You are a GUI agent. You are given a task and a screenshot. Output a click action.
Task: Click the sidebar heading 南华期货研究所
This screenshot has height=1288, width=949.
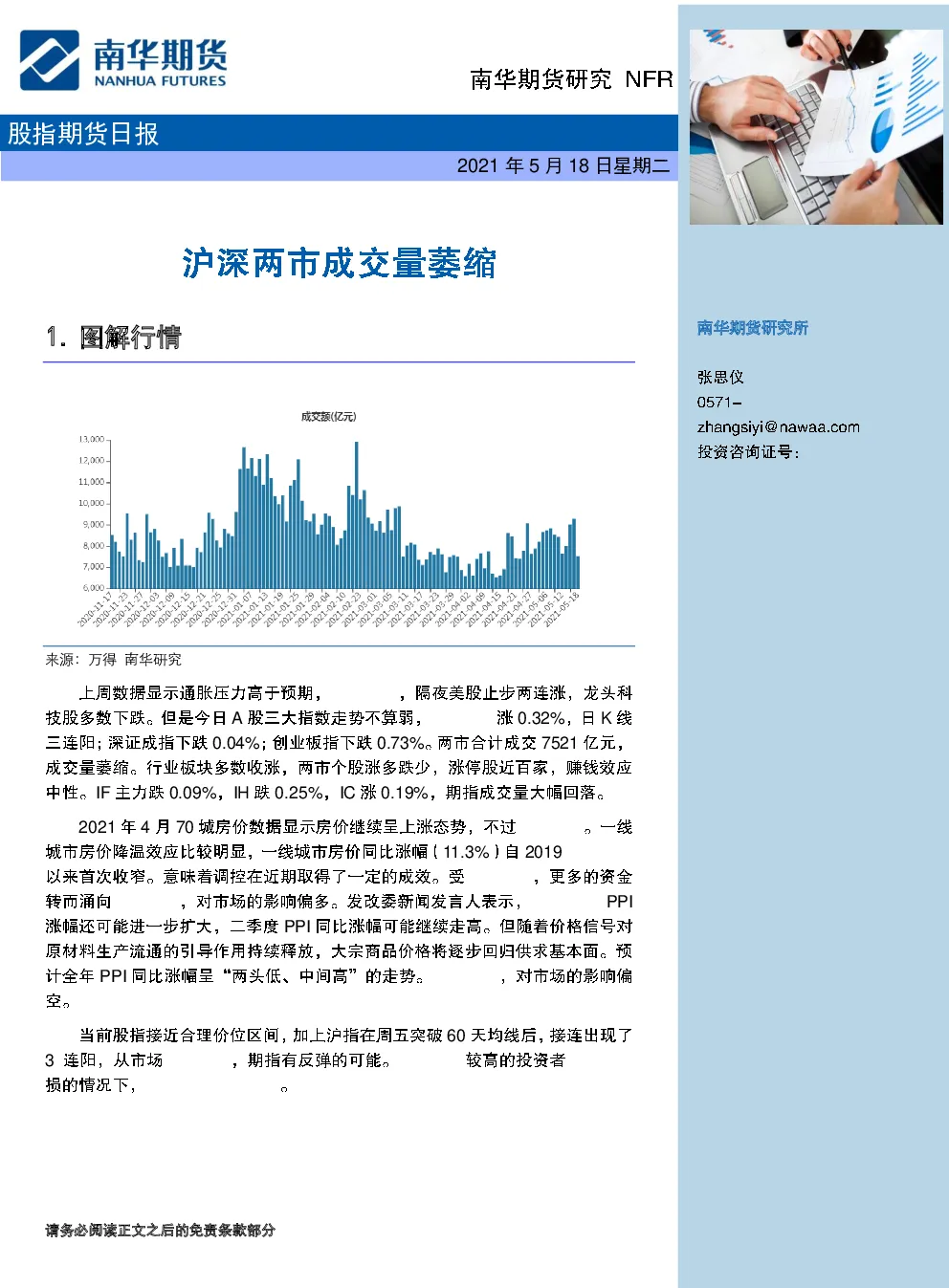click(753, 328)
